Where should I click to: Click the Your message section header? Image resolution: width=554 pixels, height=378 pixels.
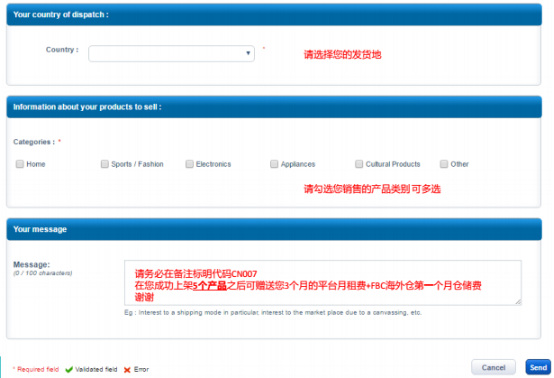274,229
